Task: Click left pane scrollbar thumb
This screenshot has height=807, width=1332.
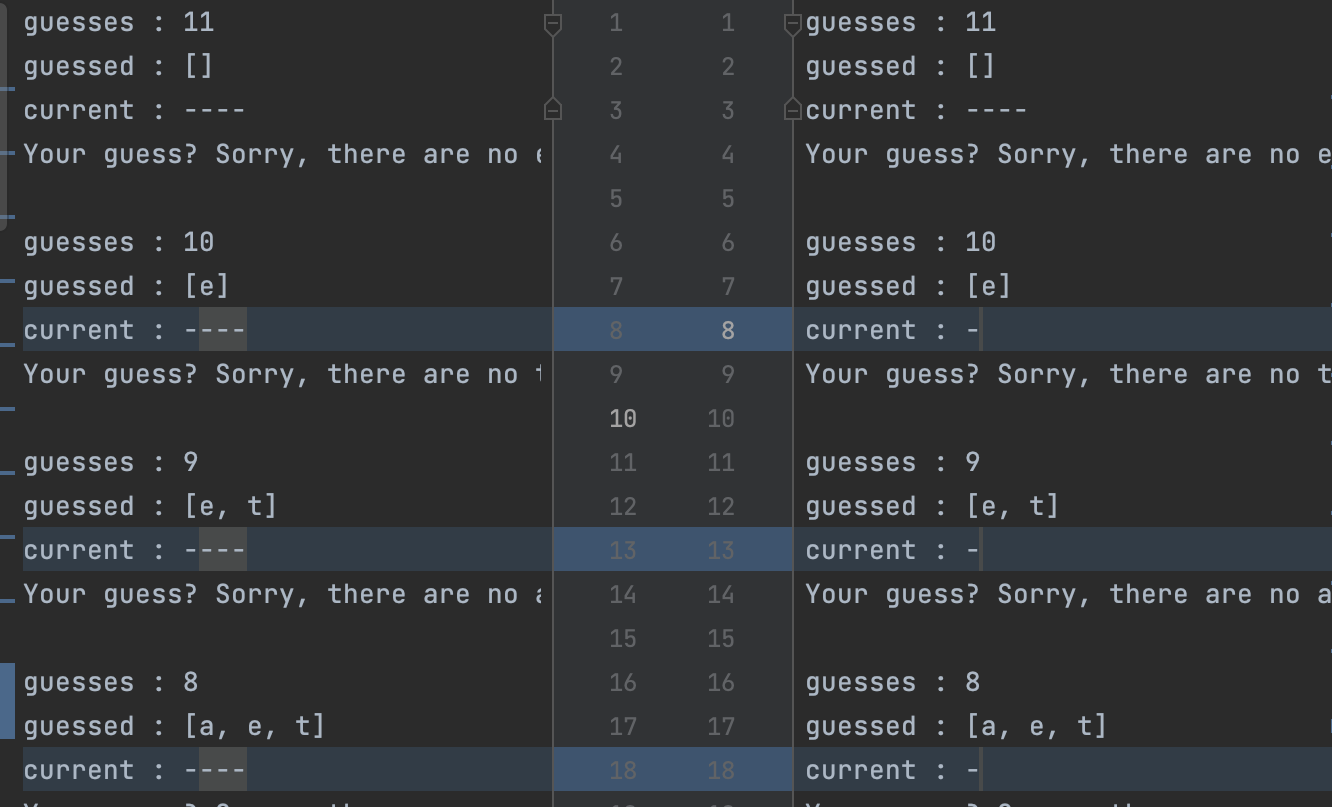Action: [4, 110]
